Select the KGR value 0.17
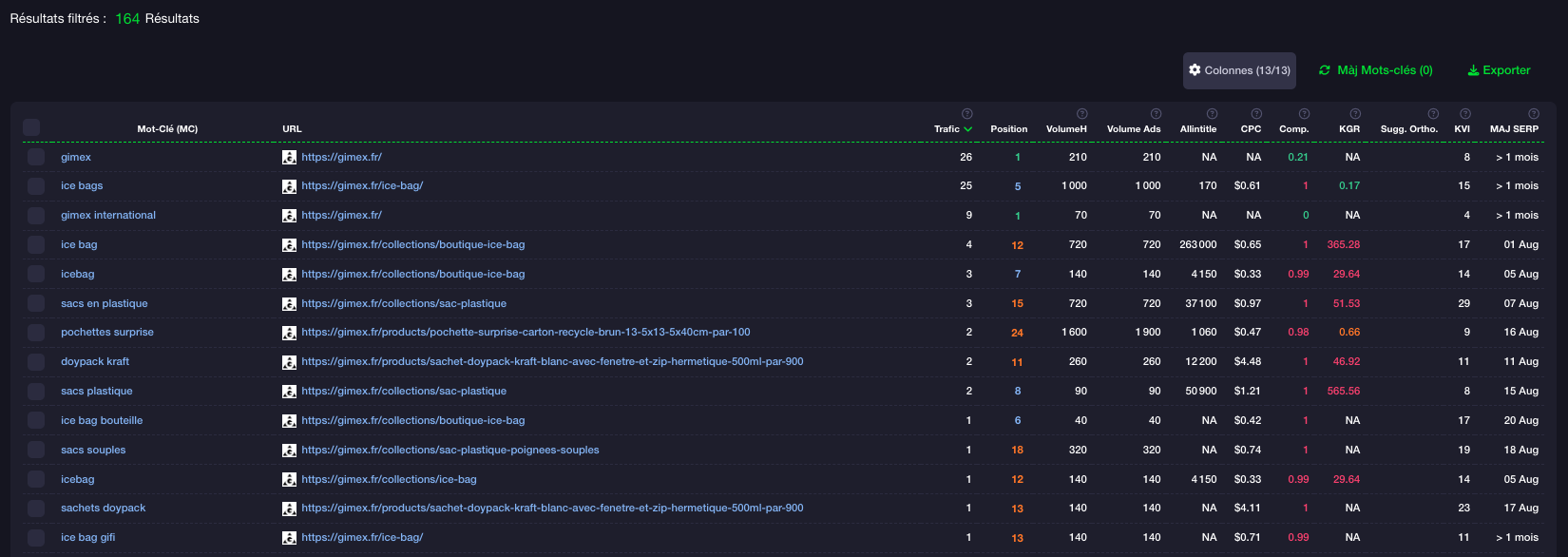The image size is (1568, 557). (1349, 186)
